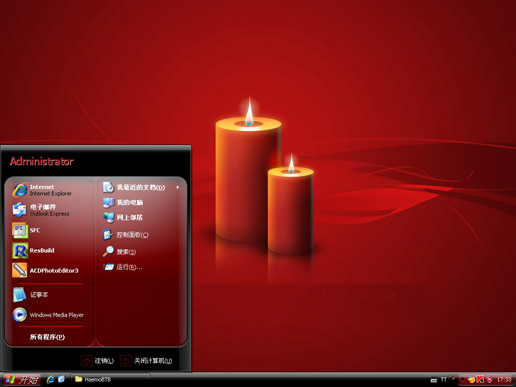Click the Administrator user name
The height and width of the screenshot is (387, 516).
(x=42, y=161)
